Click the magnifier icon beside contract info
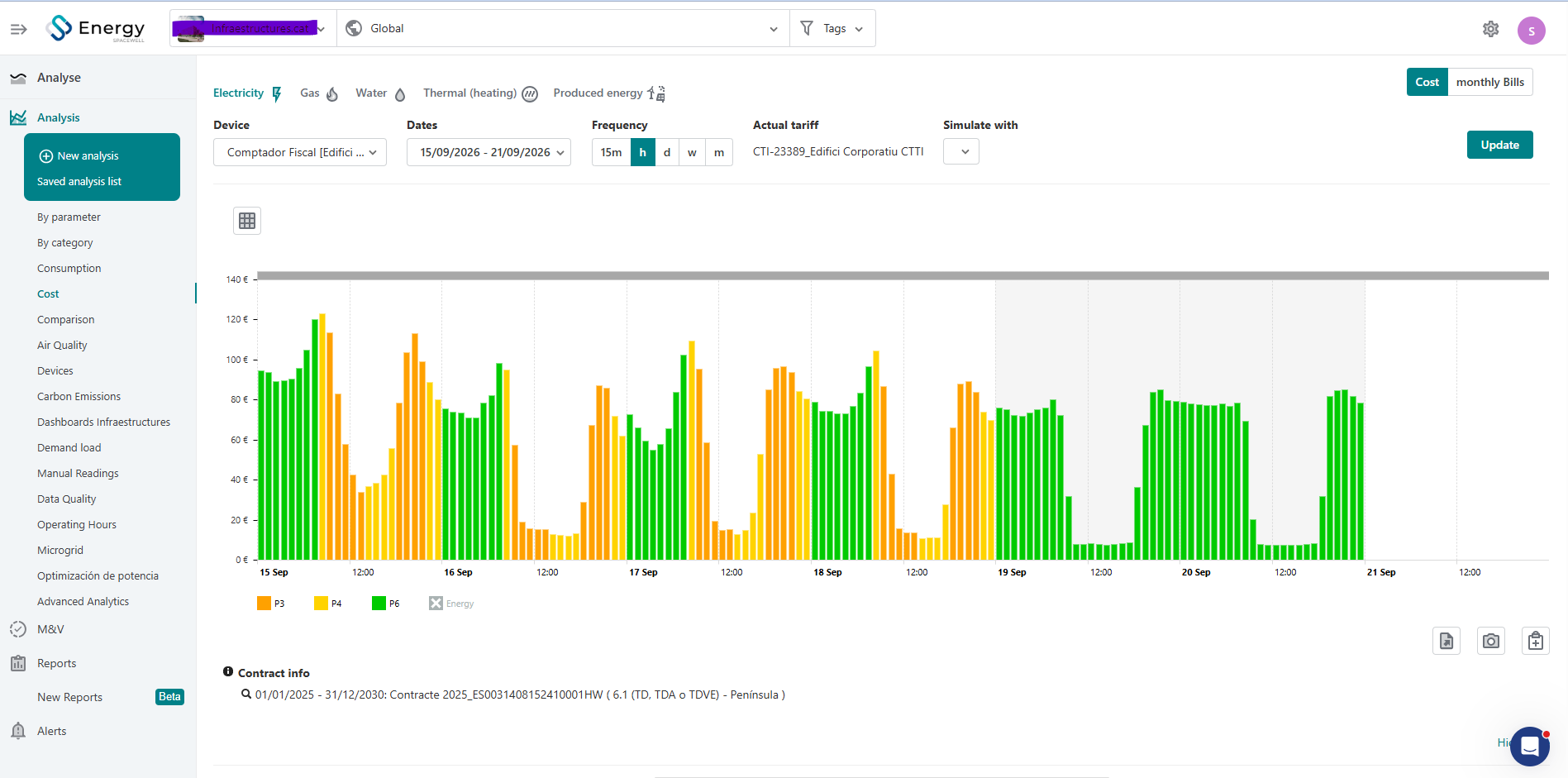This screenshot has height=778, width=1568. [246, 694]
